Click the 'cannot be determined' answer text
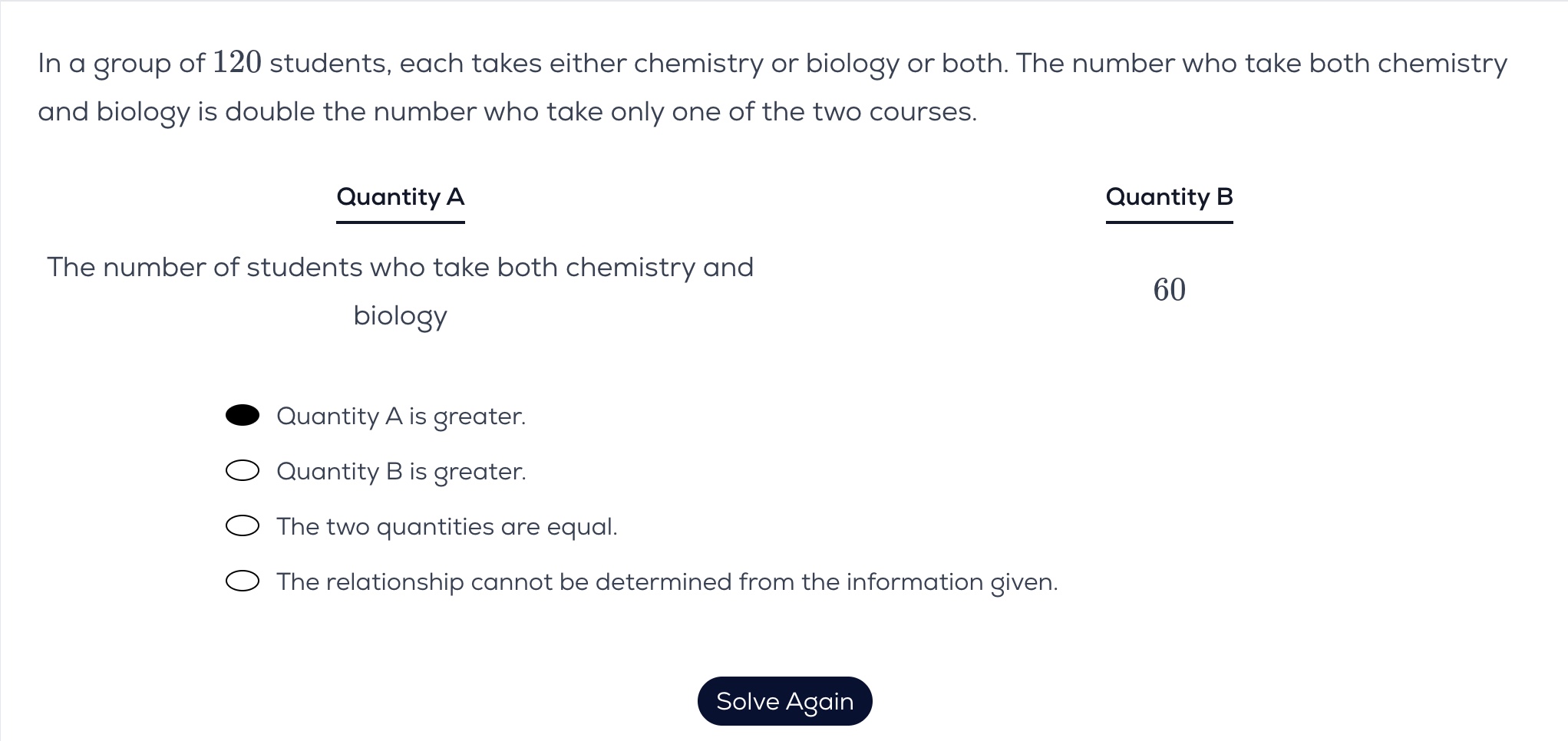 point(667,582)
